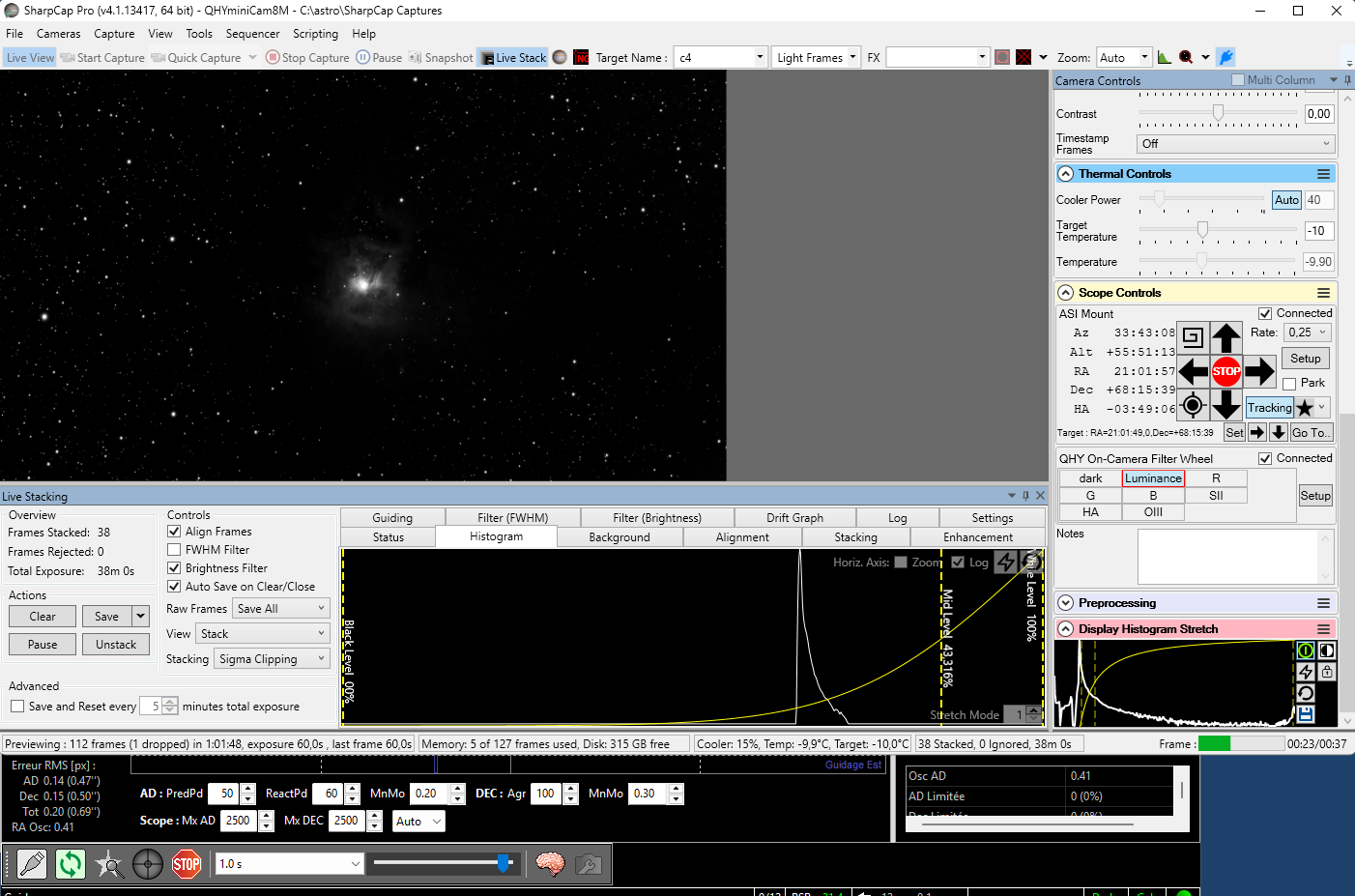This screenshot has height=896, width=1355.
Task: Open the Scripting menu
Action: point(316,34)
